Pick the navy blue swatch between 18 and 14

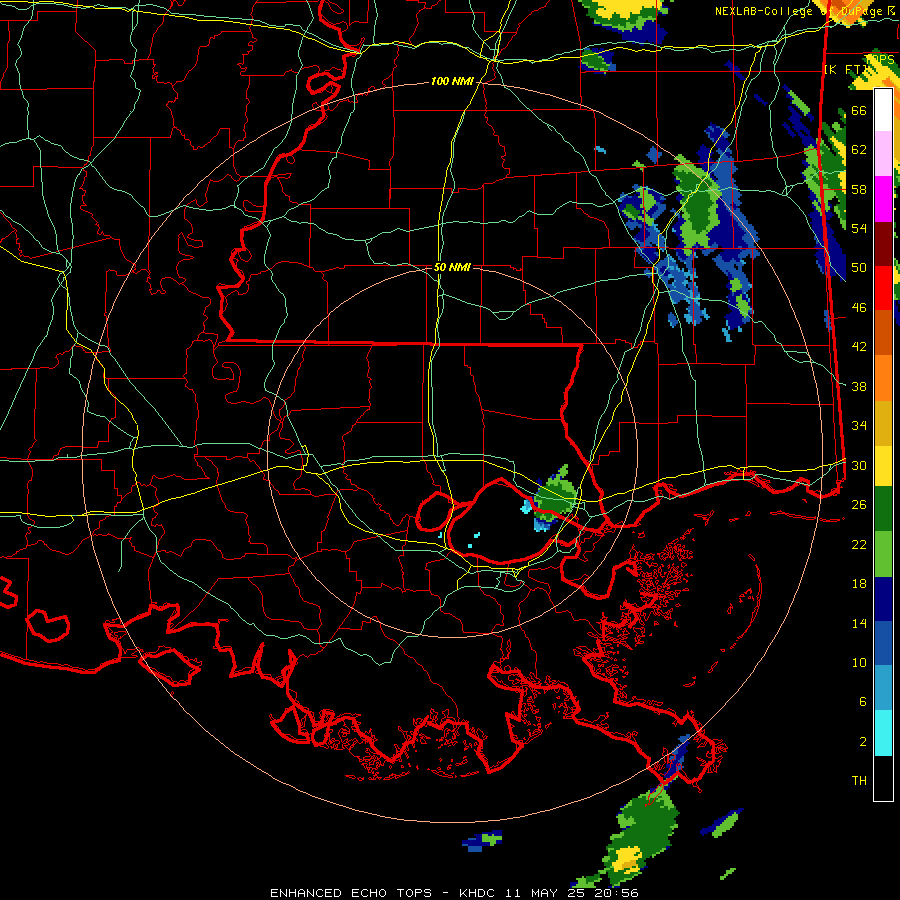[x=883, y=599]
